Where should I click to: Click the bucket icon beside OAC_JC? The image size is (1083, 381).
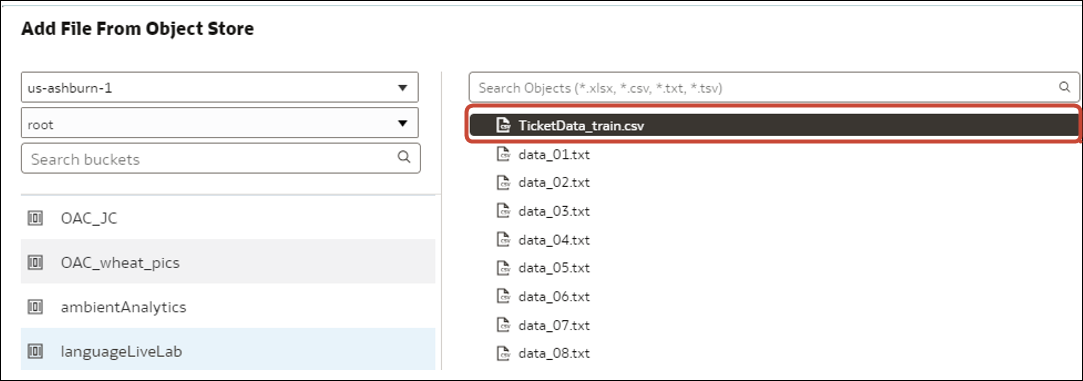click(35, 219)
